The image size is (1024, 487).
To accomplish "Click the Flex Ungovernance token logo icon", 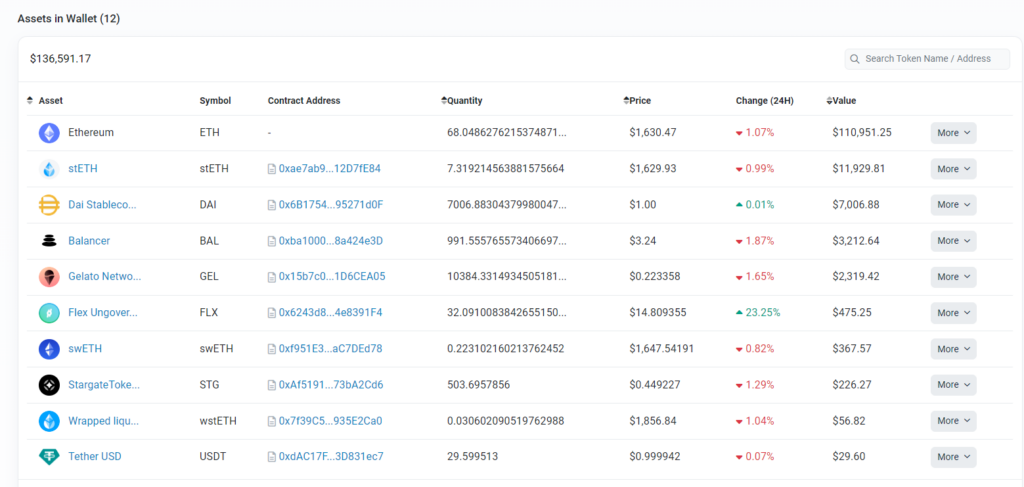I will pyautogui.click(x=49, y=313).
